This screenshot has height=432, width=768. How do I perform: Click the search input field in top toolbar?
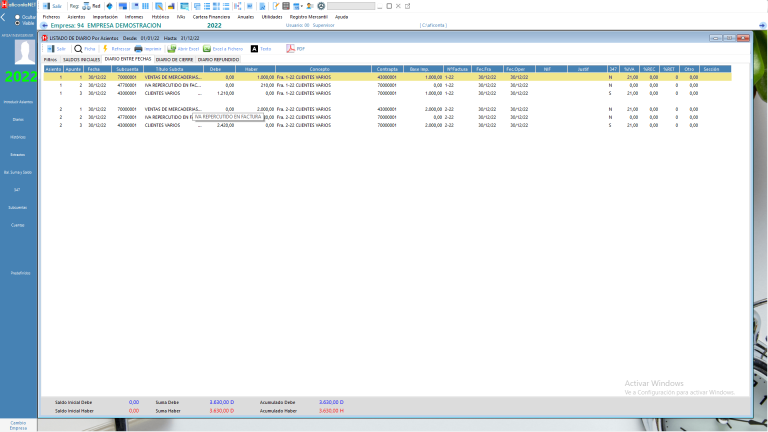pos(351,6)
